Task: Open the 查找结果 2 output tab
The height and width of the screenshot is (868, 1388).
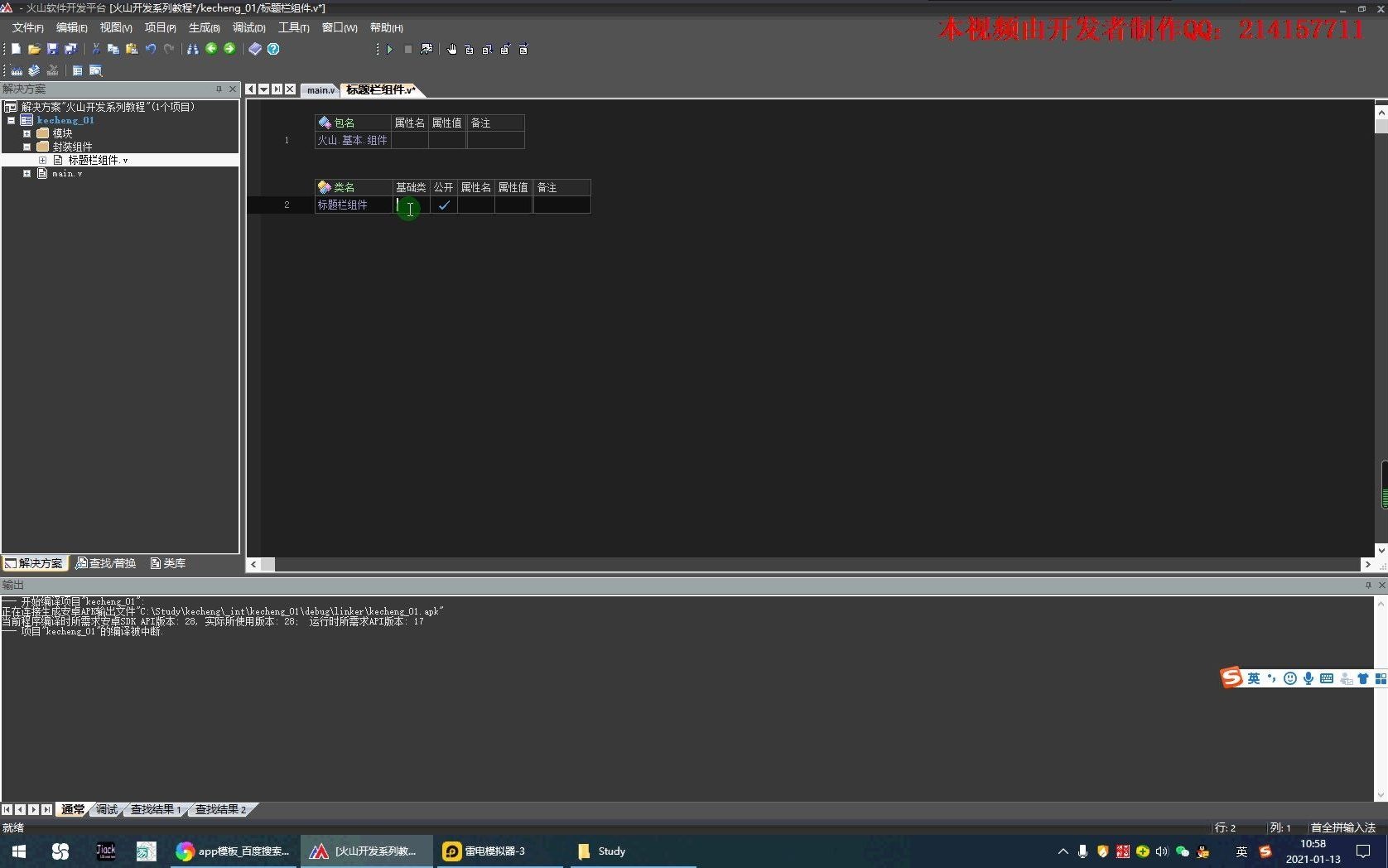Action: (220, 810)
